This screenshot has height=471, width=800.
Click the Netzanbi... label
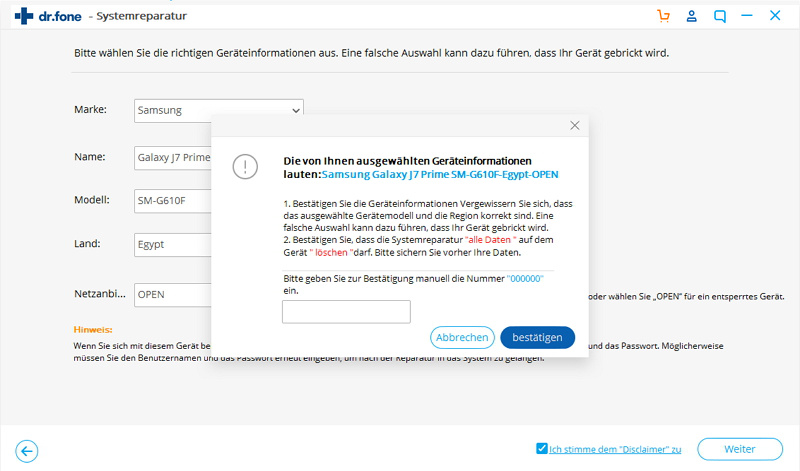click(99, 294)
